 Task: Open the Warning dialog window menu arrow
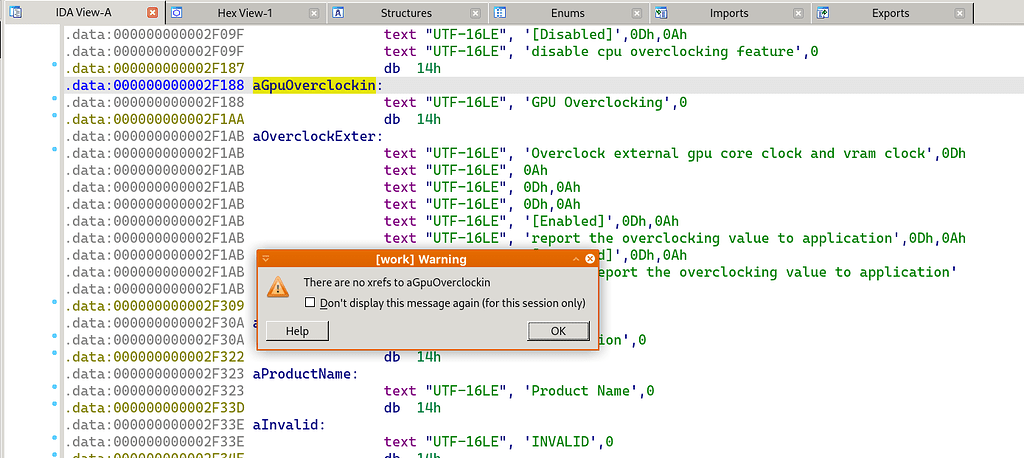pos(266,259)
